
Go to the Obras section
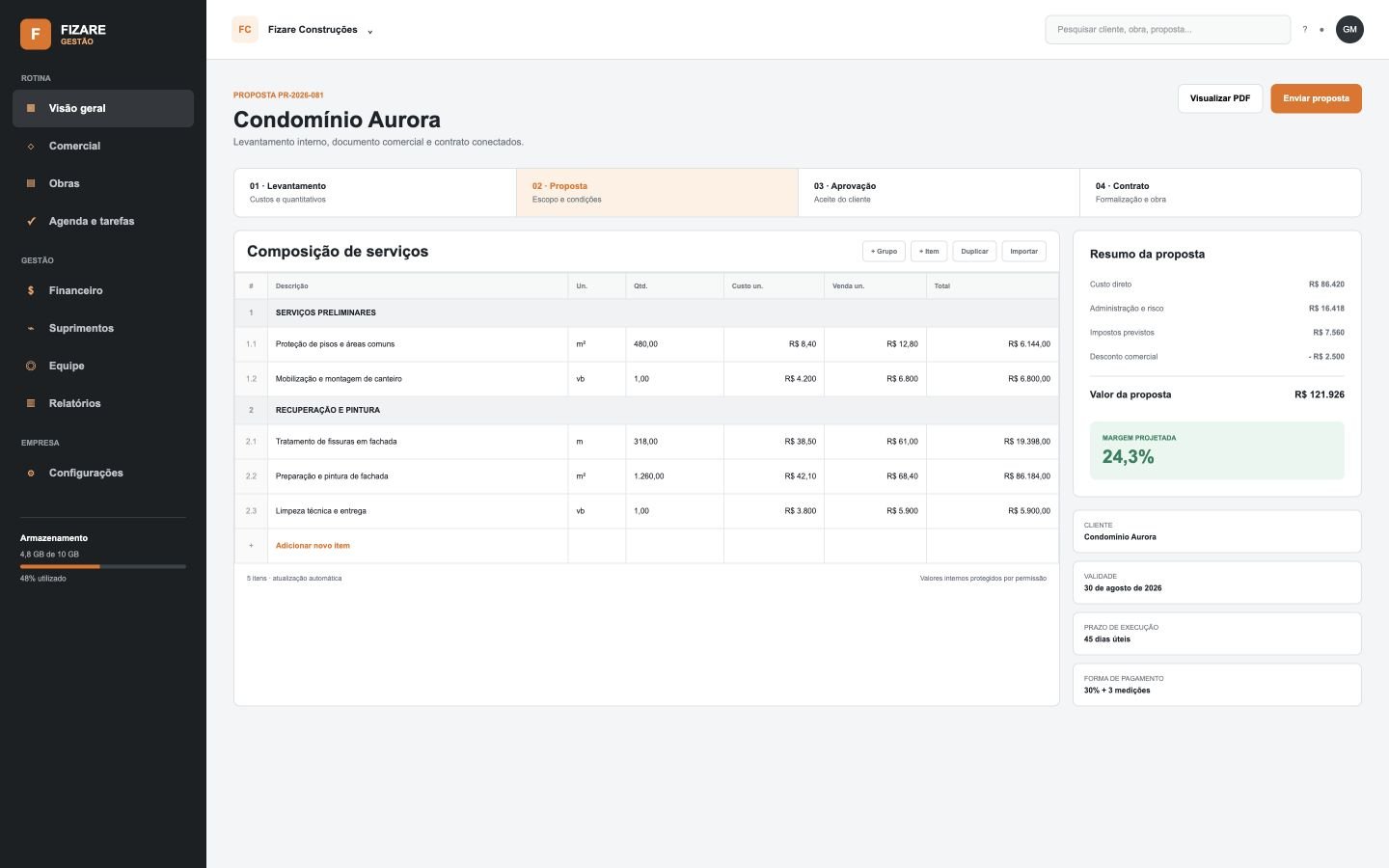[103, 183]
